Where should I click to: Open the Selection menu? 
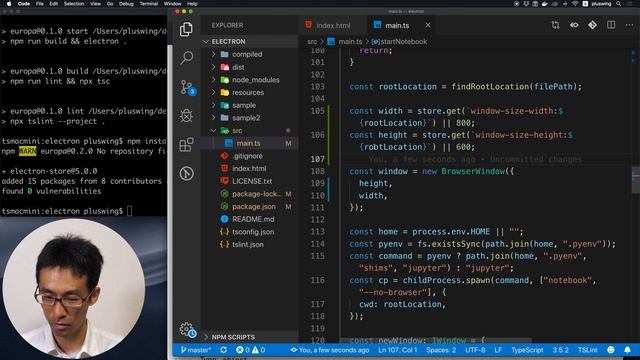(74, 4)
